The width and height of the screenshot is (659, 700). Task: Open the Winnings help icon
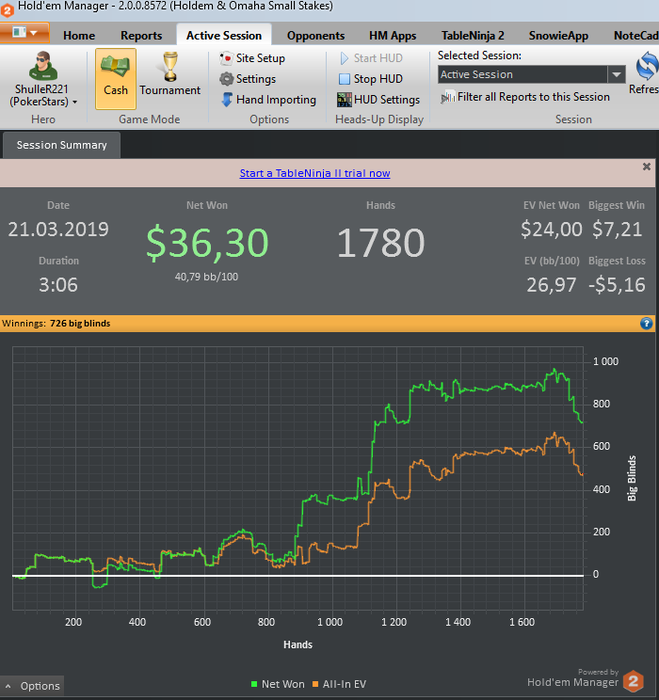646,323
